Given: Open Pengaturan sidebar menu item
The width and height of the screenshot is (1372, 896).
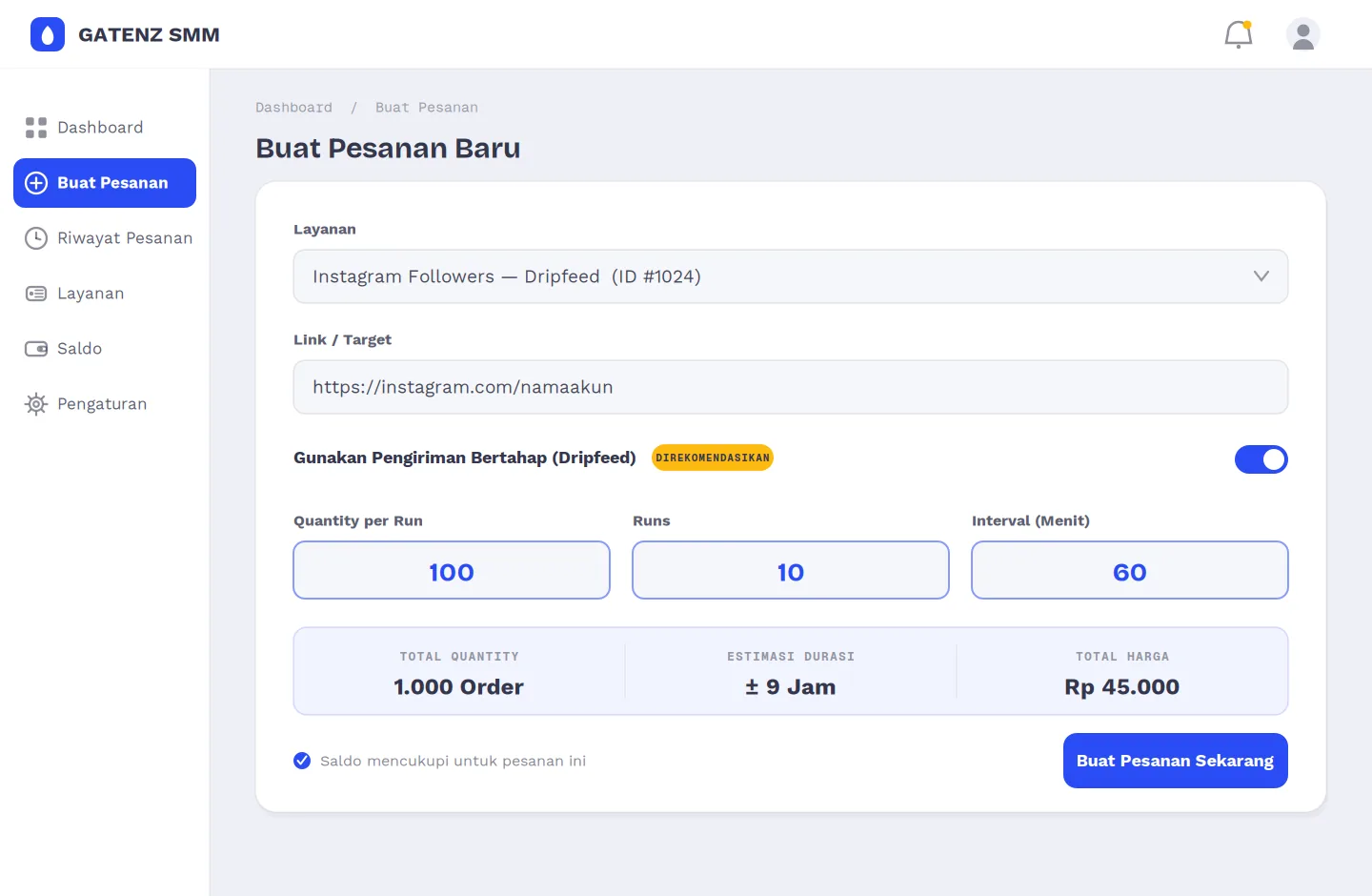Looking at the screenshot, I should 105,404.
